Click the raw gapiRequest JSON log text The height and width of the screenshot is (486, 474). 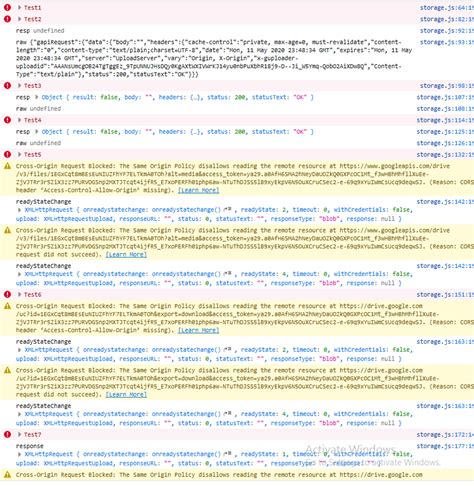[214, 58]
